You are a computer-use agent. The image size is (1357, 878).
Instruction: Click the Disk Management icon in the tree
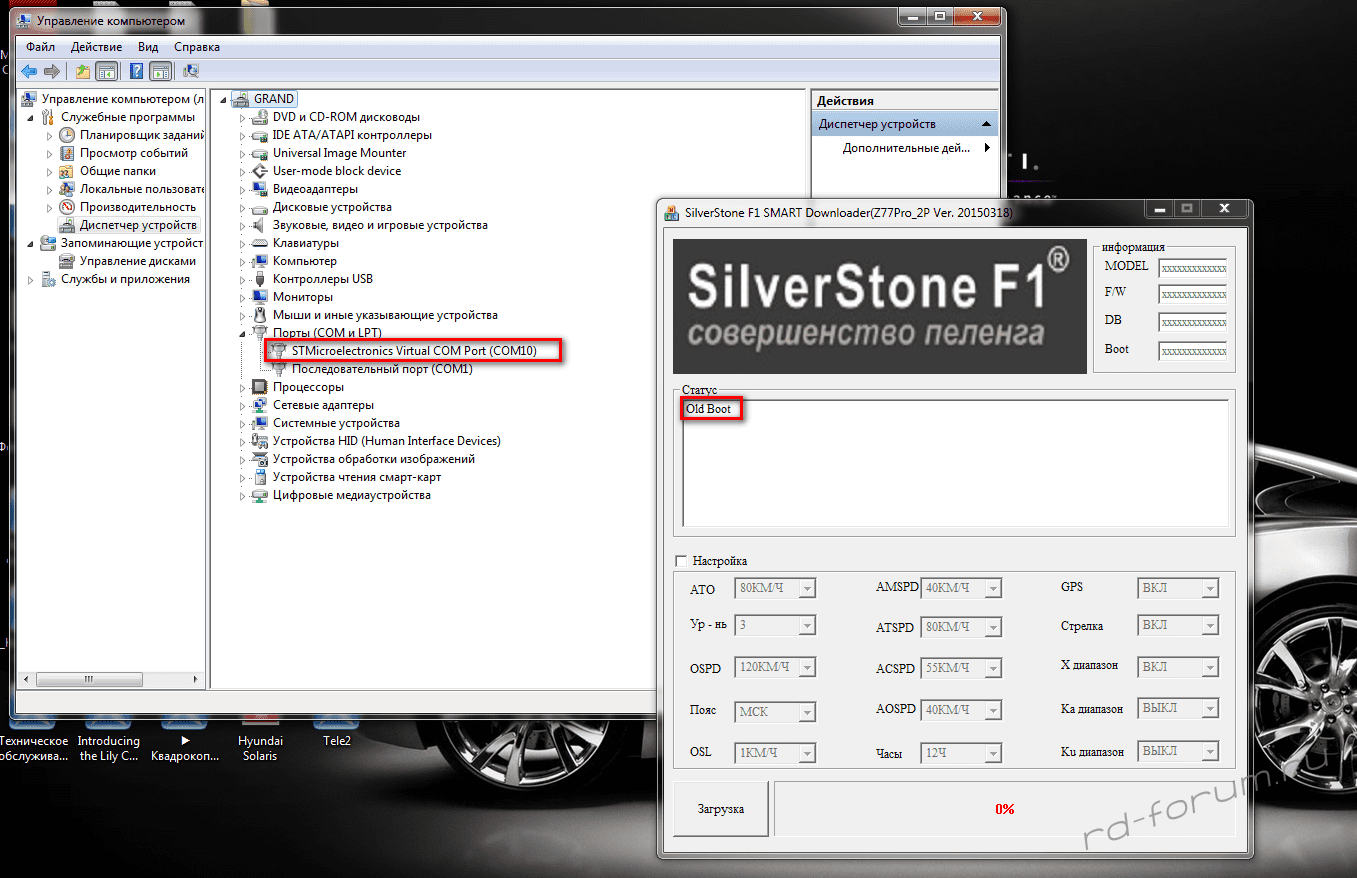click(x=67, y=261)
